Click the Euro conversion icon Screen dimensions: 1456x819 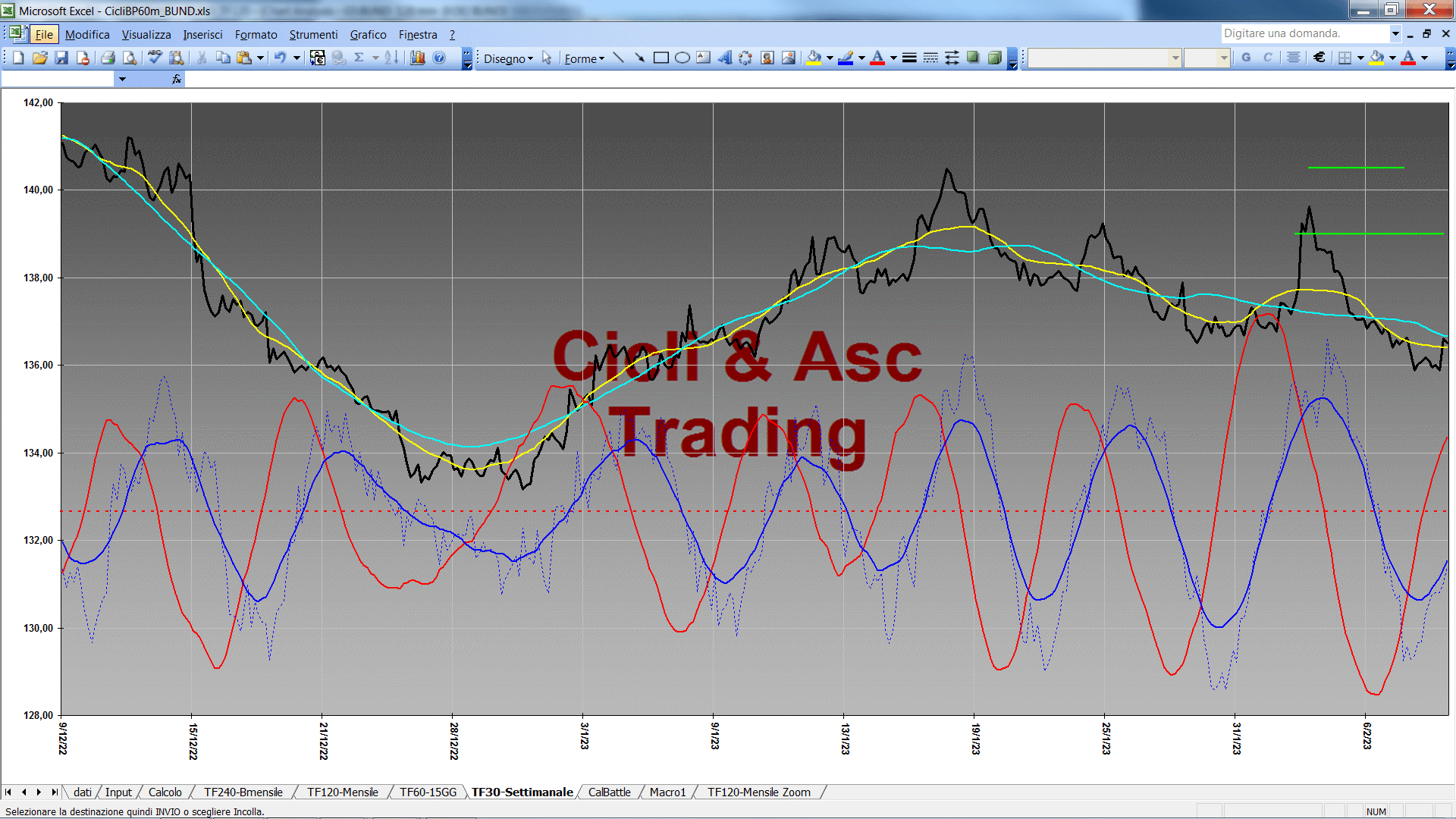[x=318, y=58]
